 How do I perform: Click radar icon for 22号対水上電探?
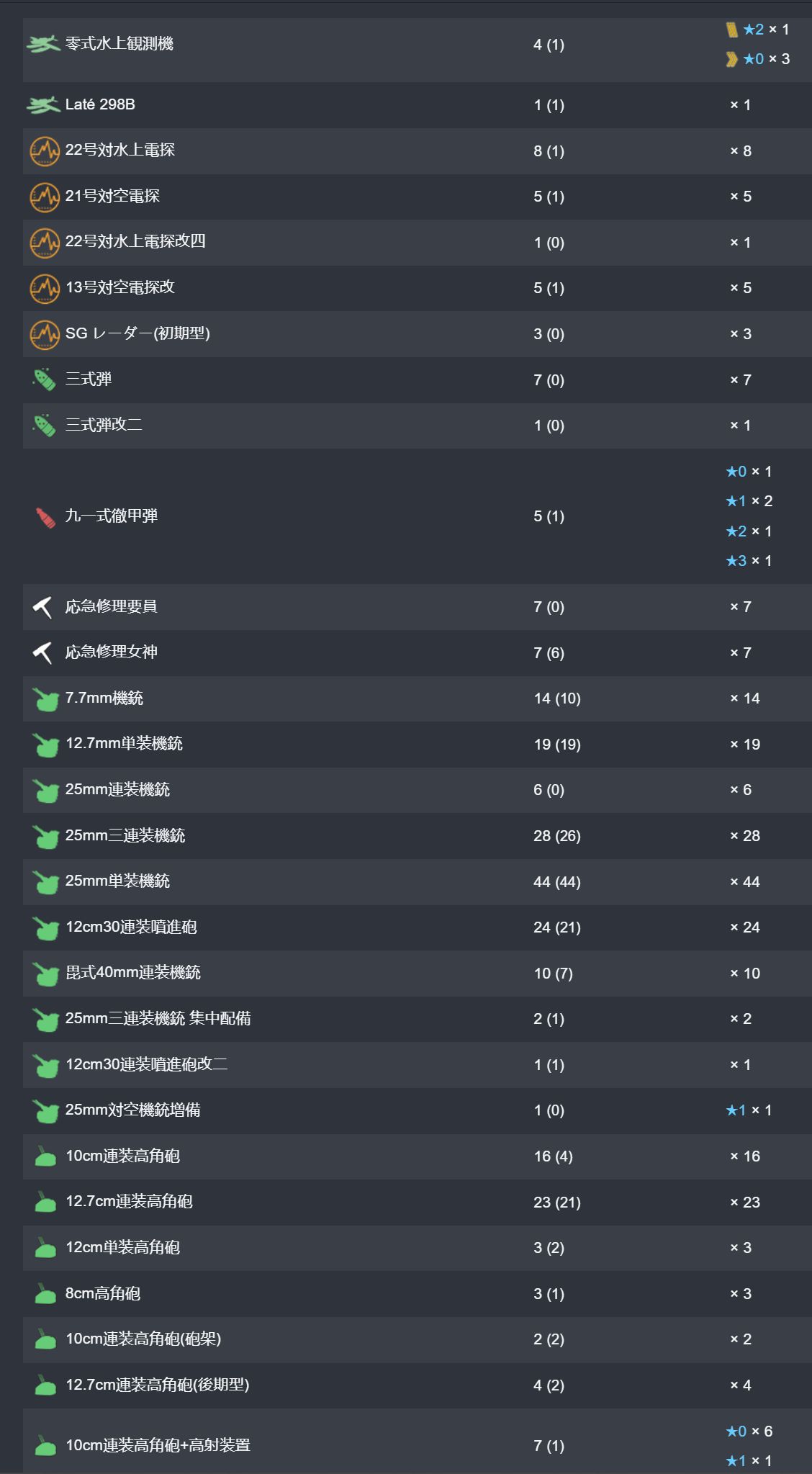44,151
